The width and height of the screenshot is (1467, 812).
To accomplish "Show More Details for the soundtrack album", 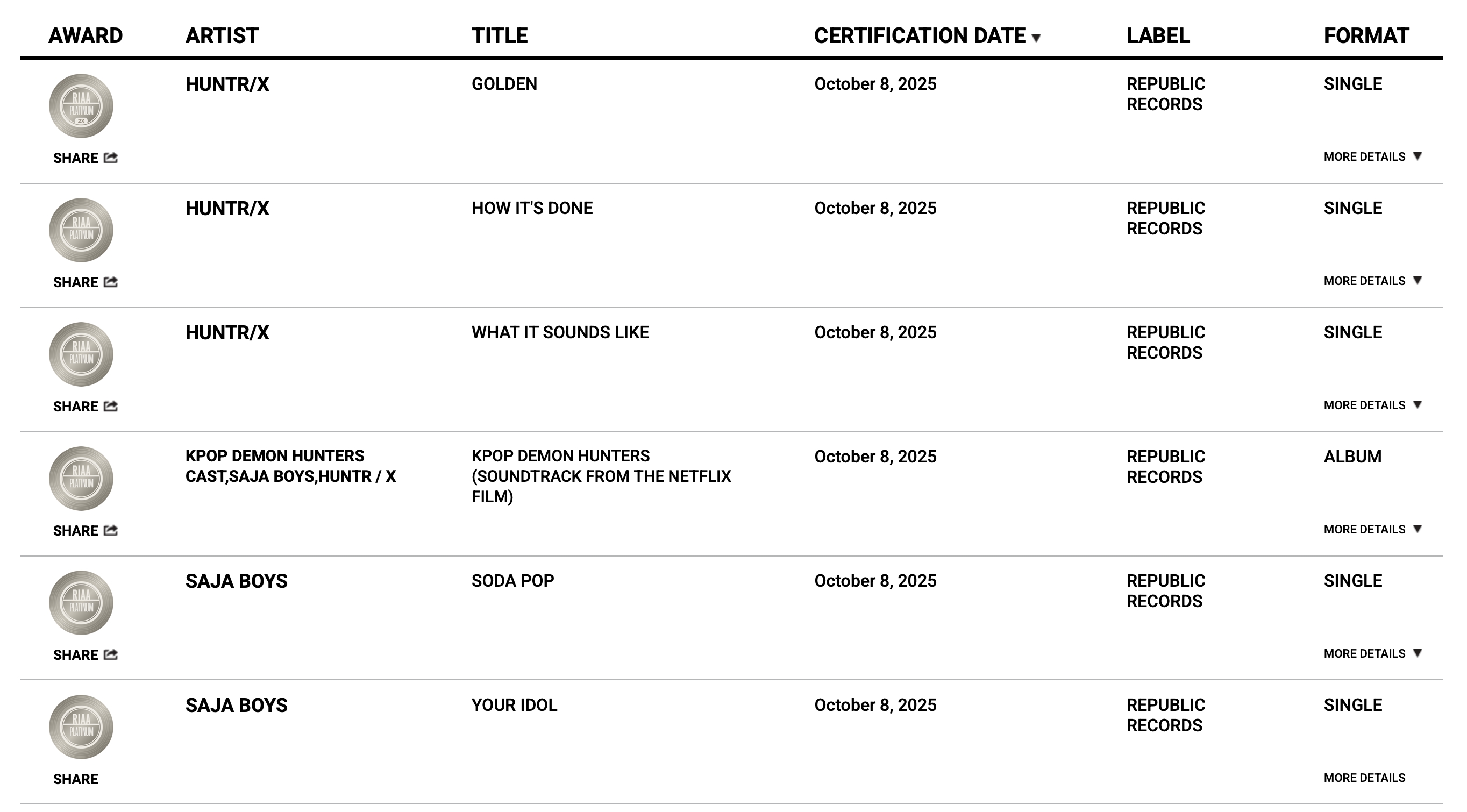I will tap(1372, 529).
